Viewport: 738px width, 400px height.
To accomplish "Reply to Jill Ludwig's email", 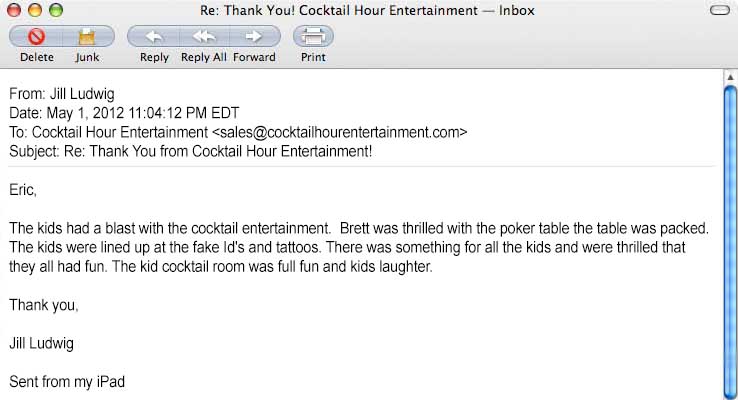I will click(x=154, y=37).
